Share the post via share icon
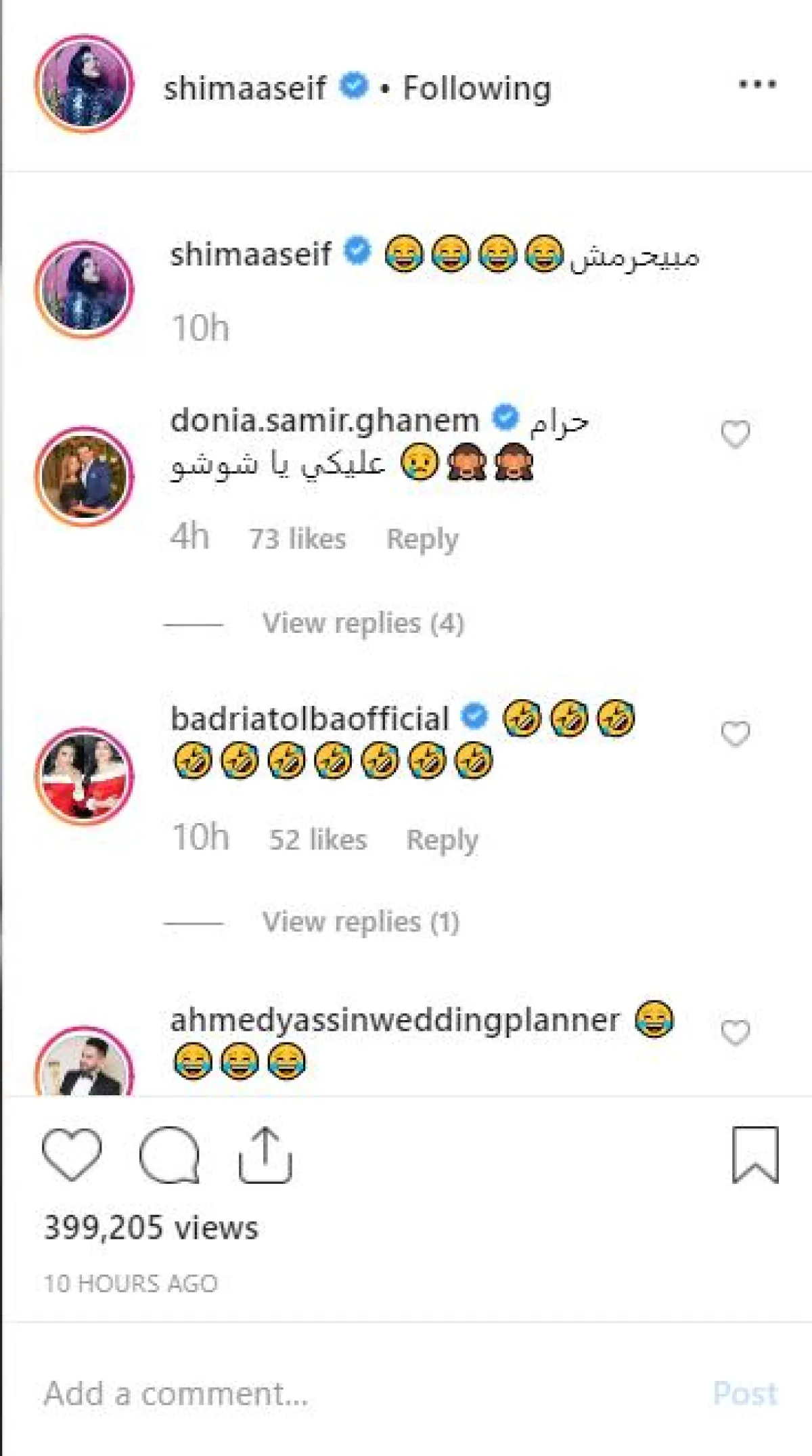The height and width of the screenshot is (1456, 812). tap(265, 1155)
